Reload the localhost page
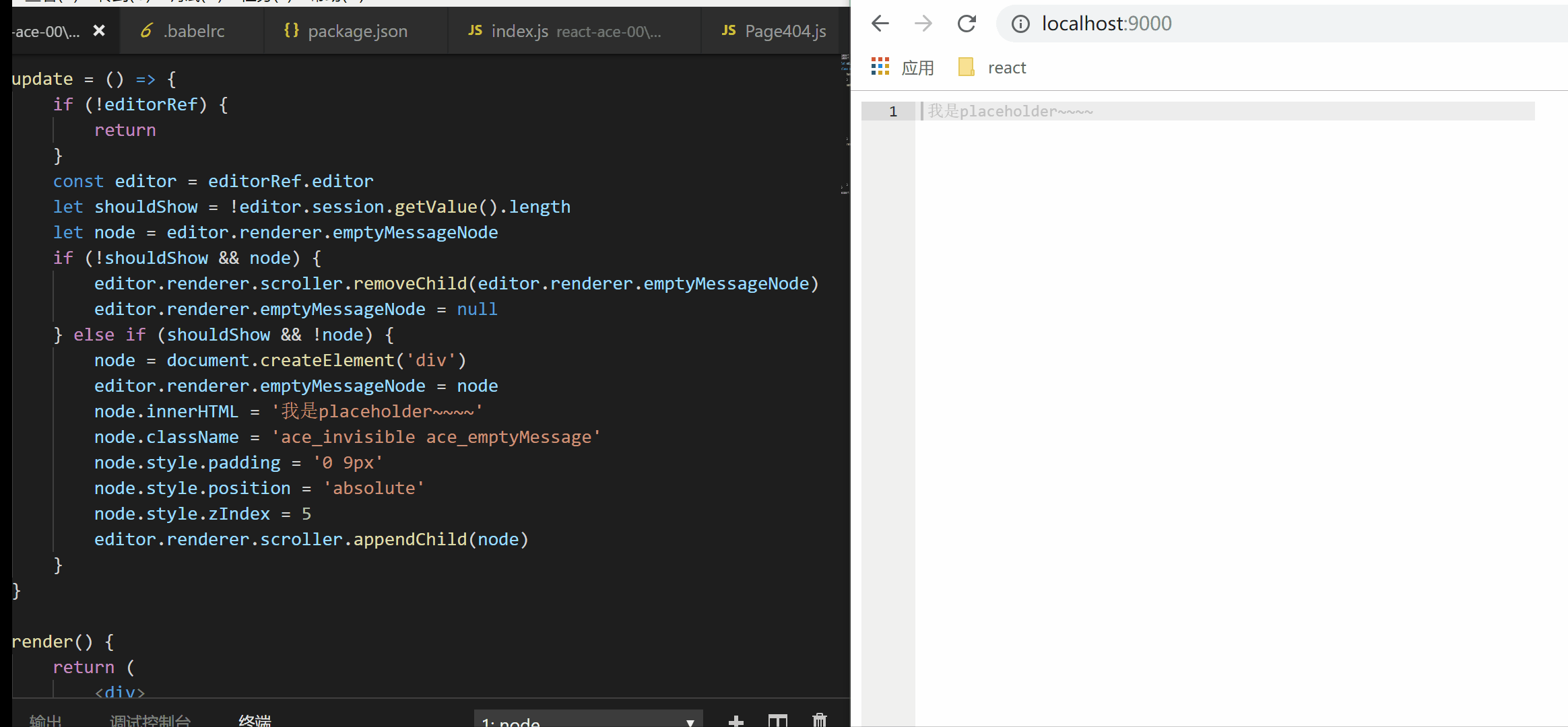 click(967, 24)
